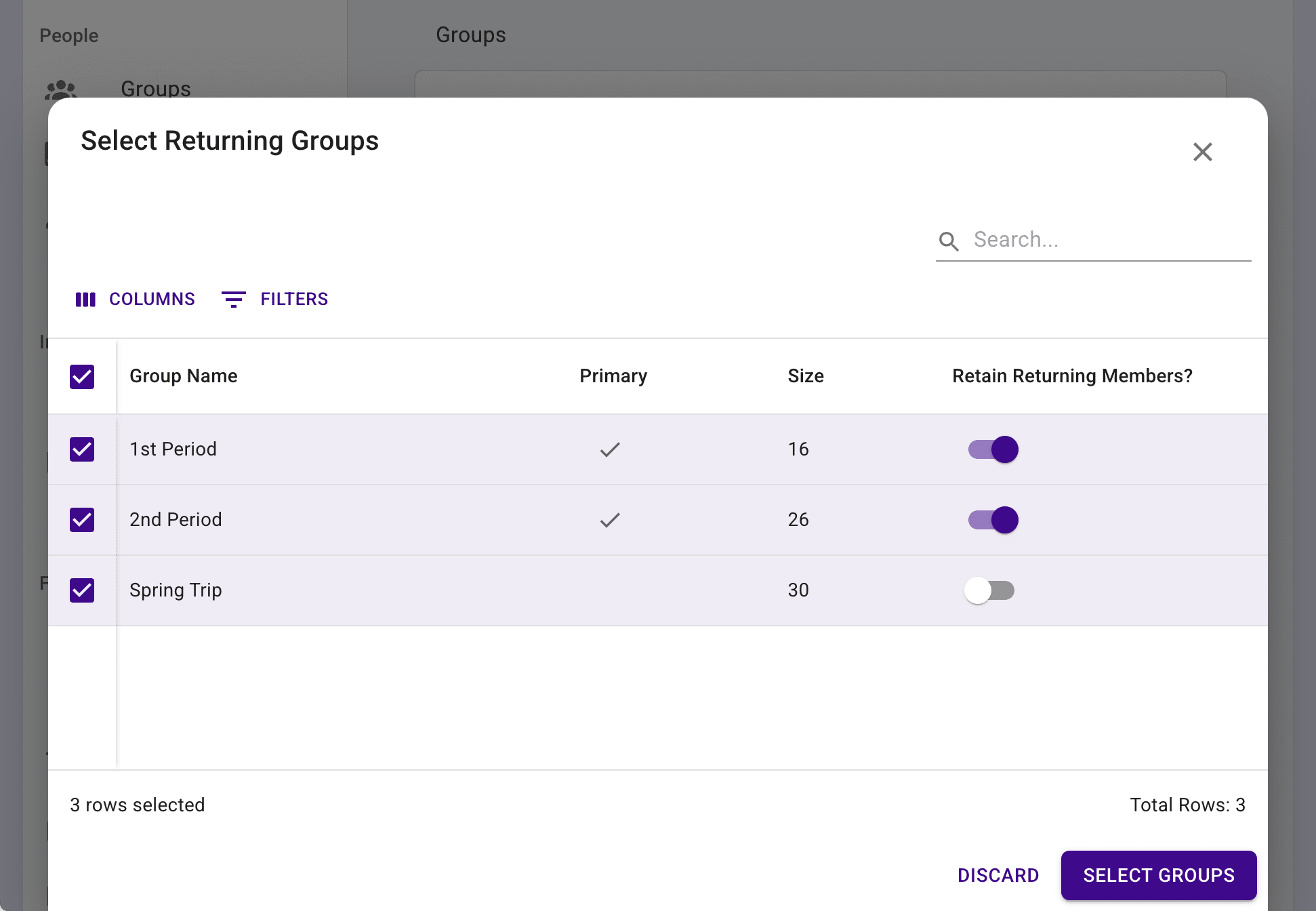Open the Filters icon
1316x911 pixels.
point(234,300)
